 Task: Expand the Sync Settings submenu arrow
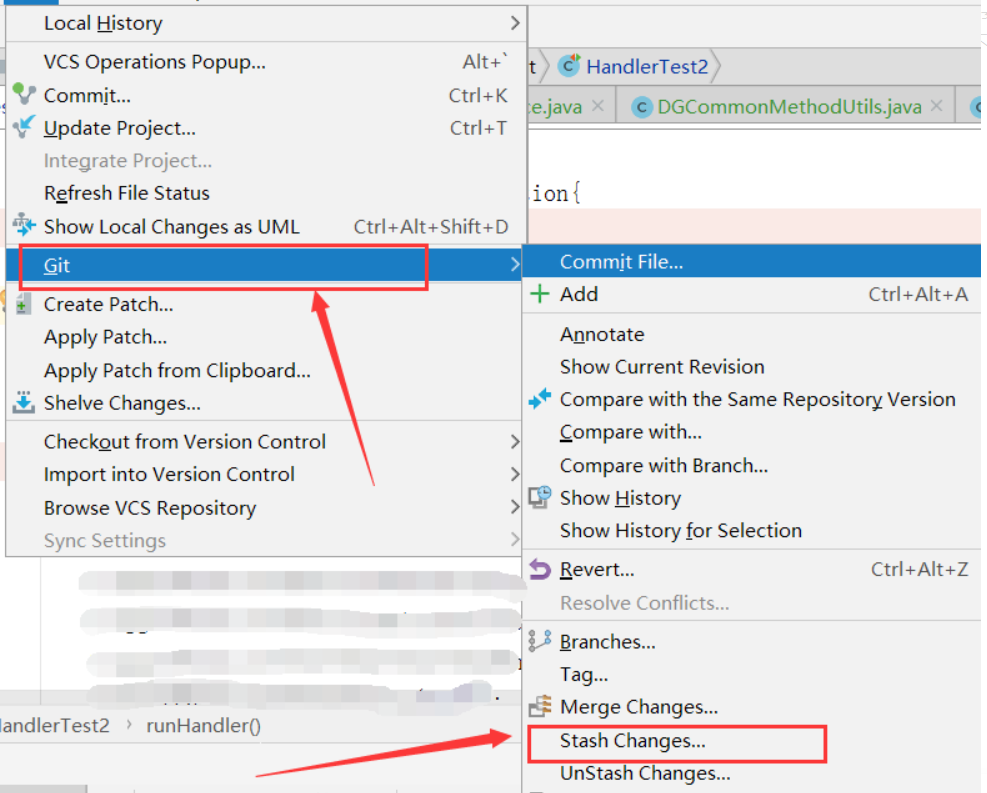click(515, 539)
